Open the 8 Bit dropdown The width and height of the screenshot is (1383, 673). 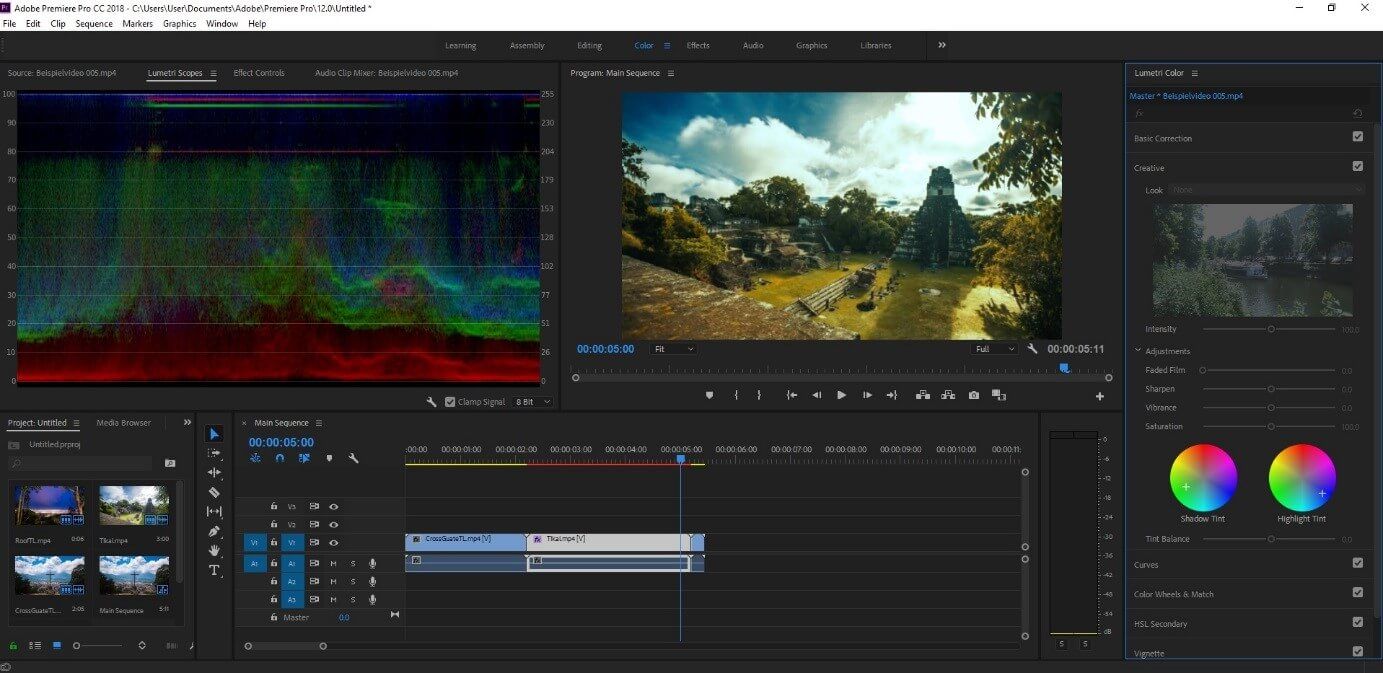click(532, 402)
